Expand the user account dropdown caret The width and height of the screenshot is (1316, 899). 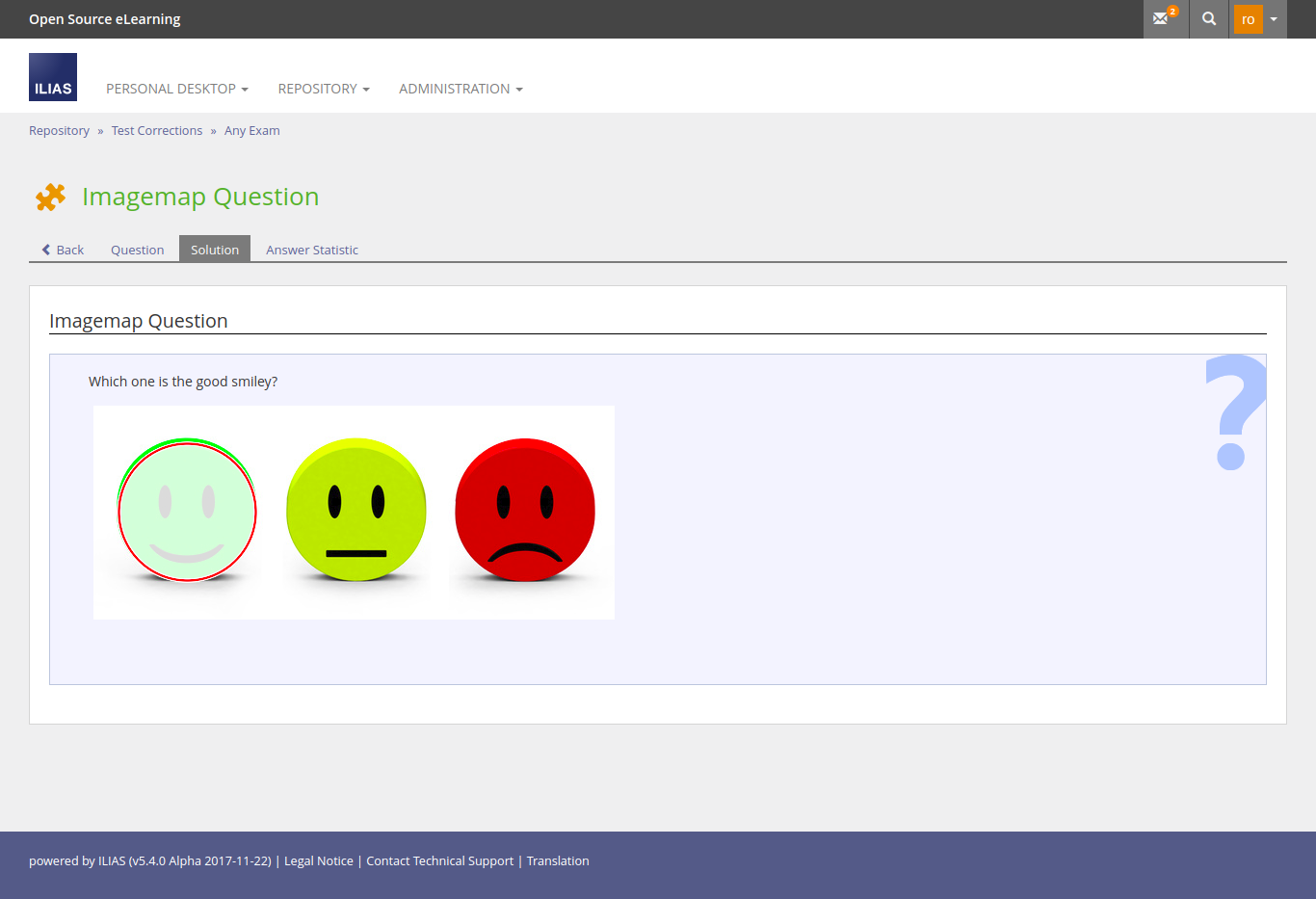click(1274, 19)
